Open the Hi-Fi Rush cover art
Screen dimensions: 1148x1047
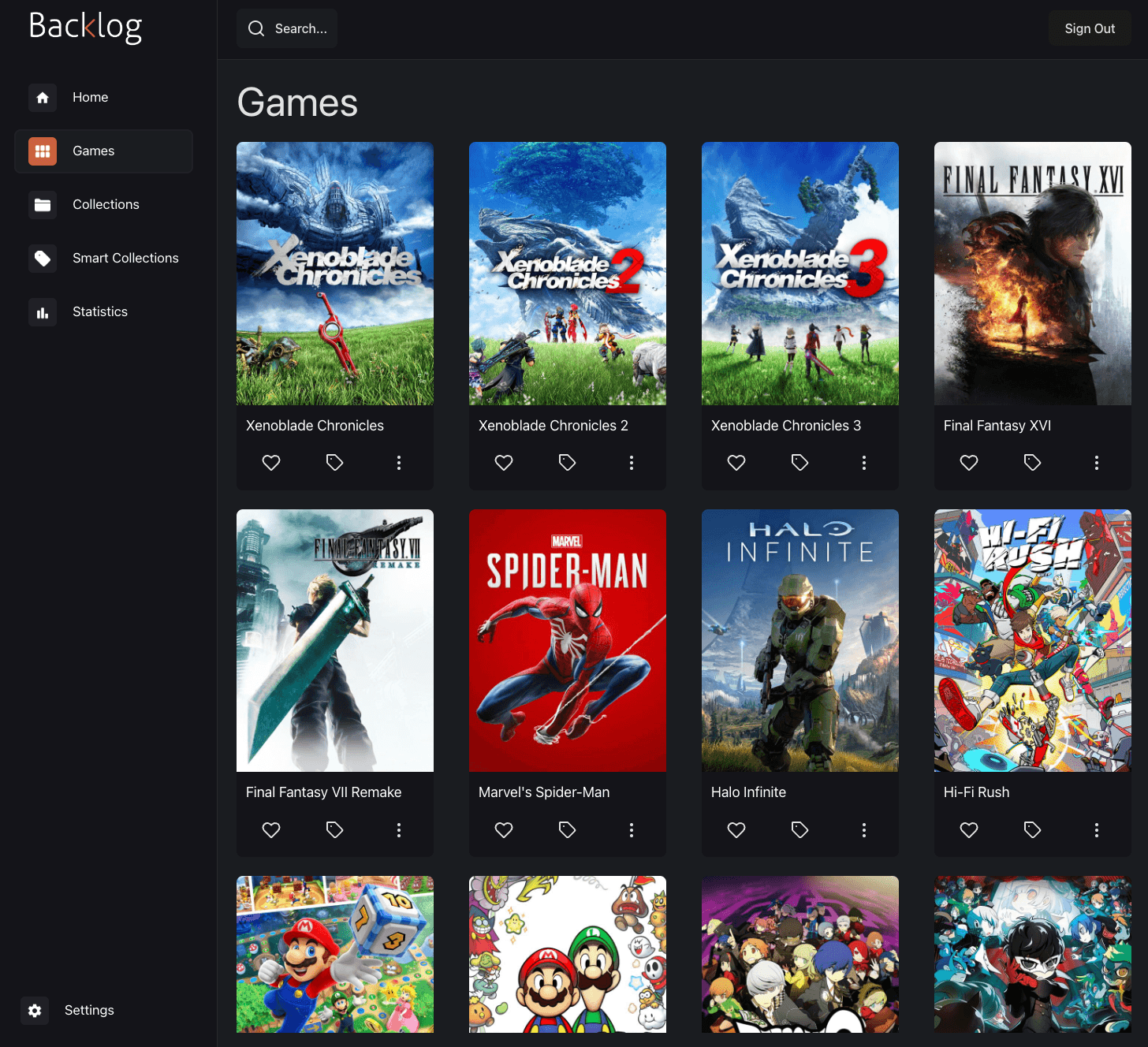pos(1032,640)
